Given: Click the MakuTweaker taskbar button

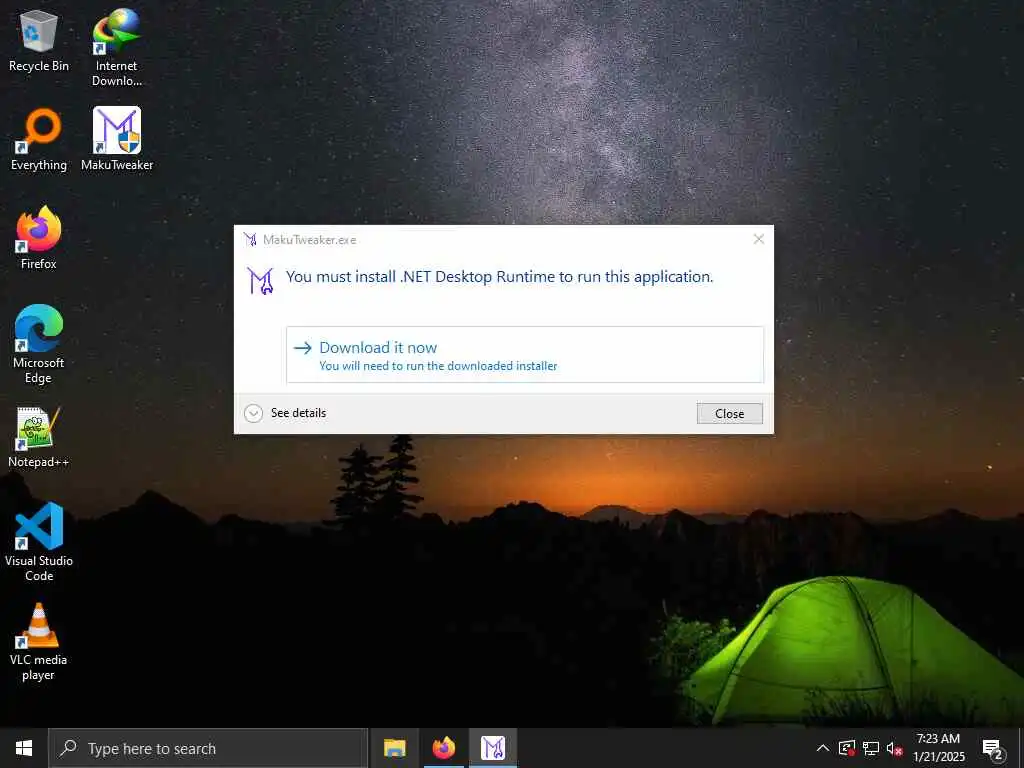Looking at the screenshot, I should coord(493,748).
